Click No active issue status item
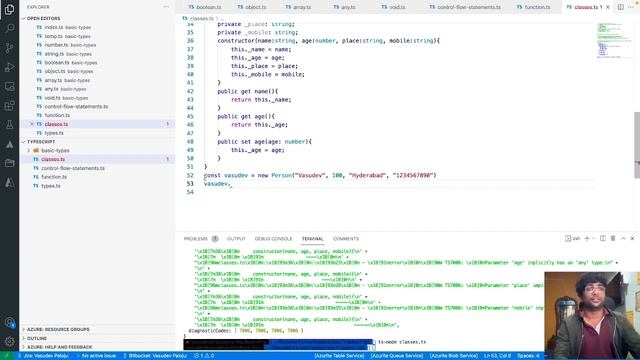Viewport: 640px width, 360px height. pos(96,356)
